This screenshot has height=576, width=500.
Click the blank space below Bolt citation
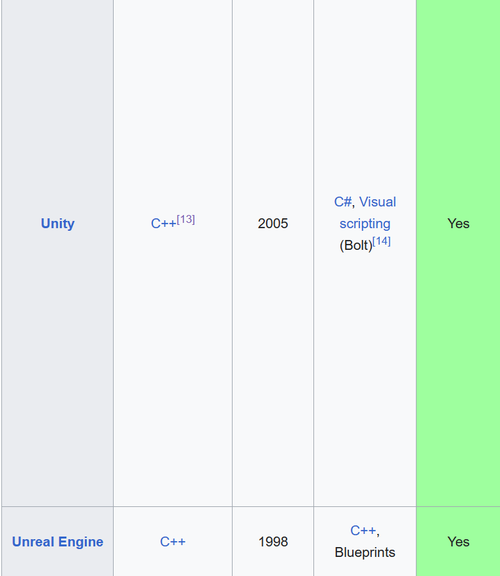[365, 378]
